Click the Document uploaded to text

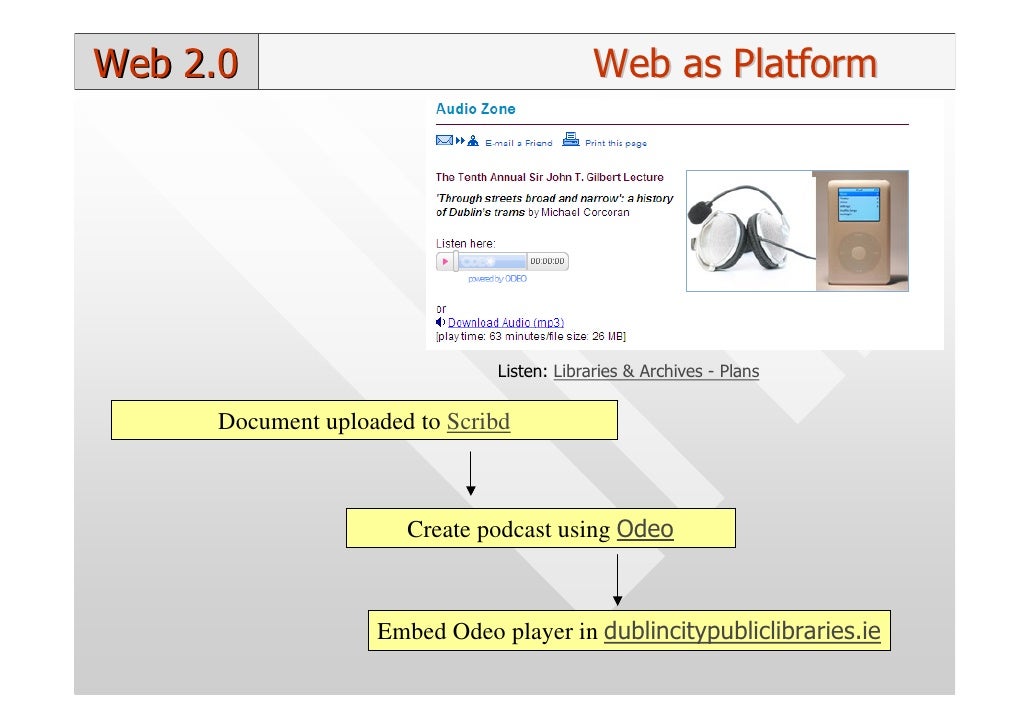(329, 421)
